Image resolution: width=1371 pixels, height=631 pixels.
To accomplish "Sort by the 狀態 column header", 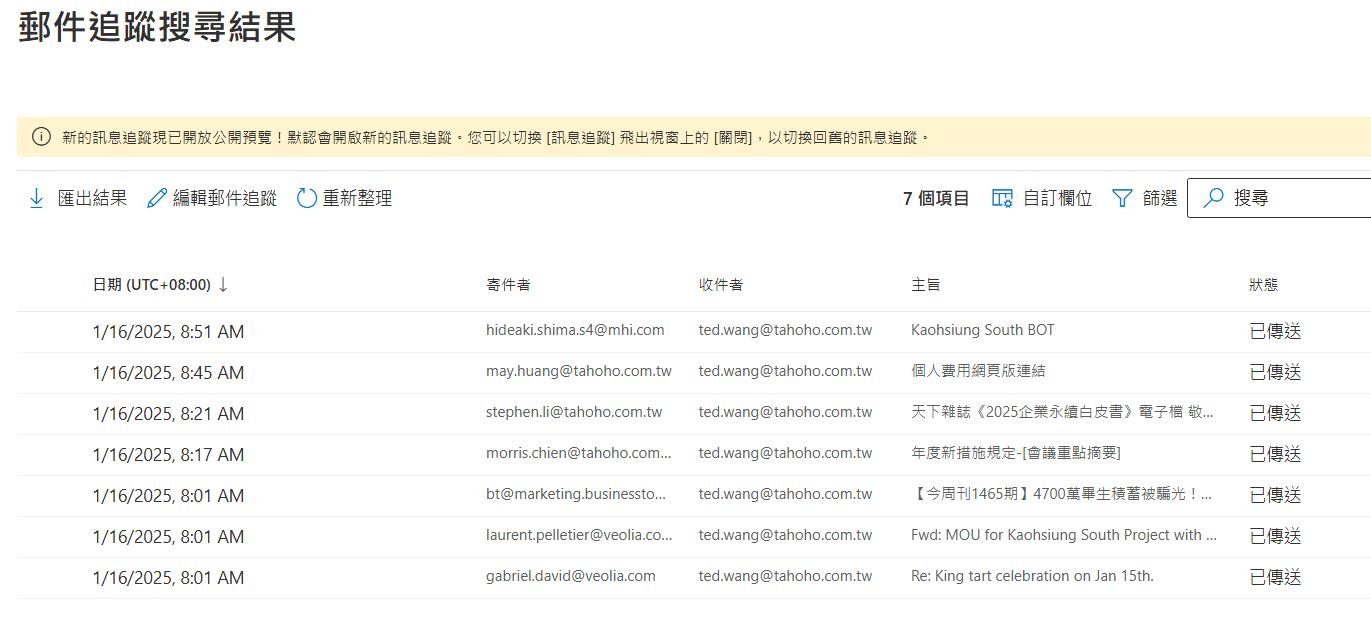I will tap(1263, 285).
